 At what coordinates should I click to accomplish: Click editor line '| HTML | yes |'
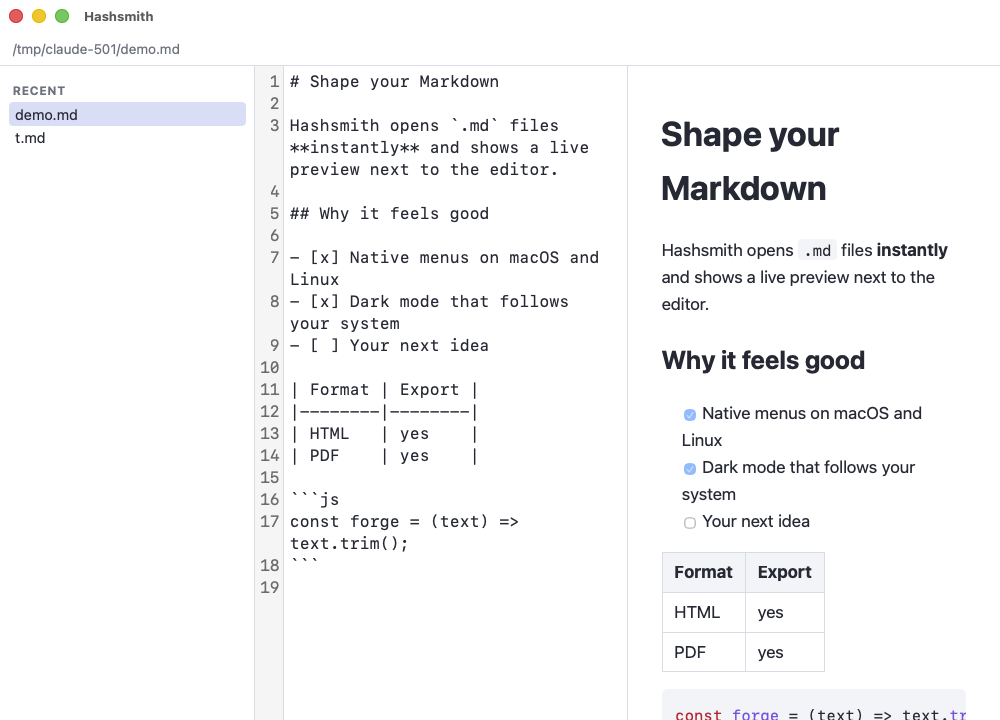384,434
